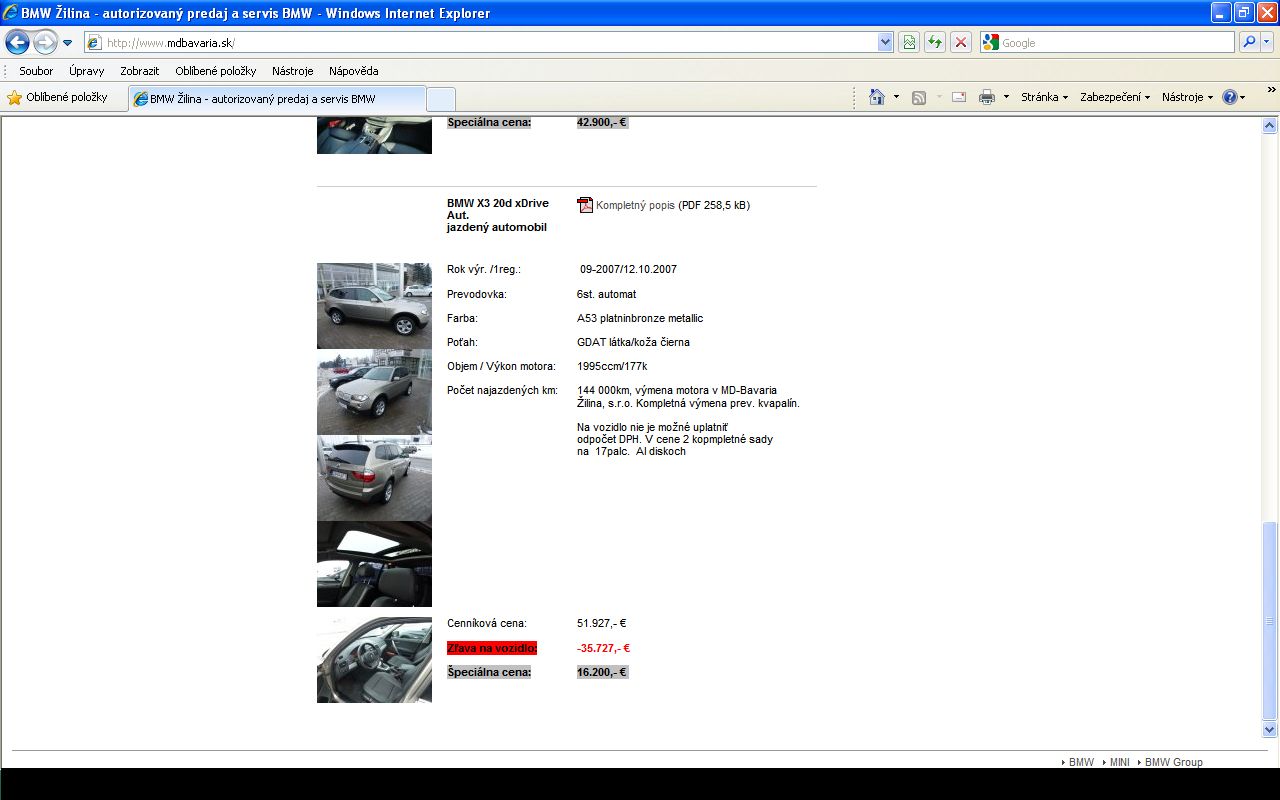The height and width of the screenshot is (800, 1280).
Task: Open the Soubor menu
Action: tap(36, 71)
